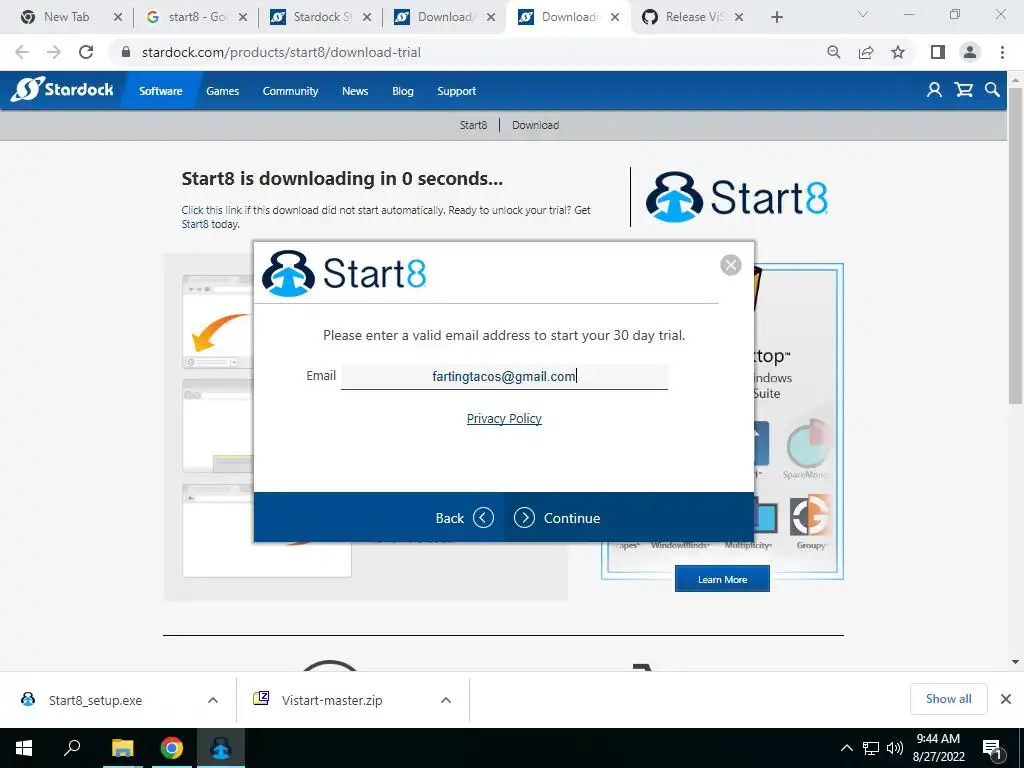Viewport: 1024px width, 768px height.
Task: Click the volume speaker tray icon
Action: point(895,748)
